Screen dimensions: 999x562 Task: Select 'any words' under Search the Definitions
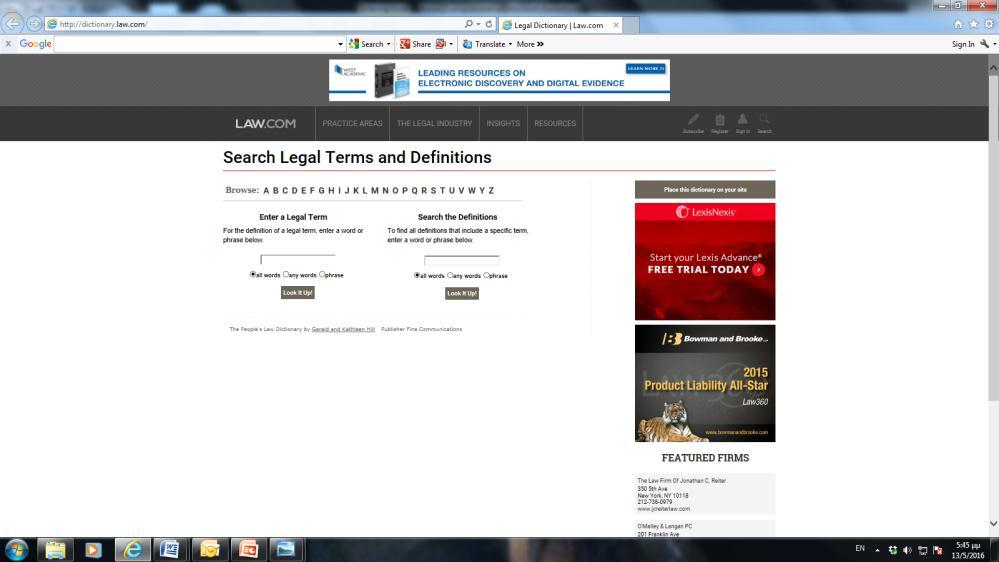pyautogui.click(x=450, y=275)
